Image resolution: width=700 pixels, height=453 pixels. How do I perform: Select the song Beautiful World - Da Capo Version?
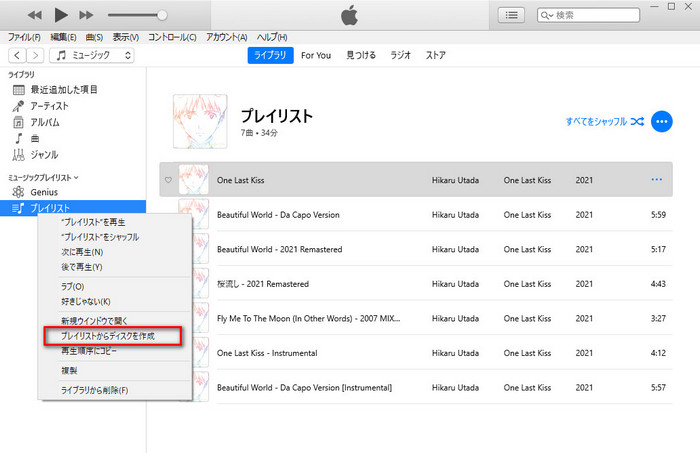point(278,215)
